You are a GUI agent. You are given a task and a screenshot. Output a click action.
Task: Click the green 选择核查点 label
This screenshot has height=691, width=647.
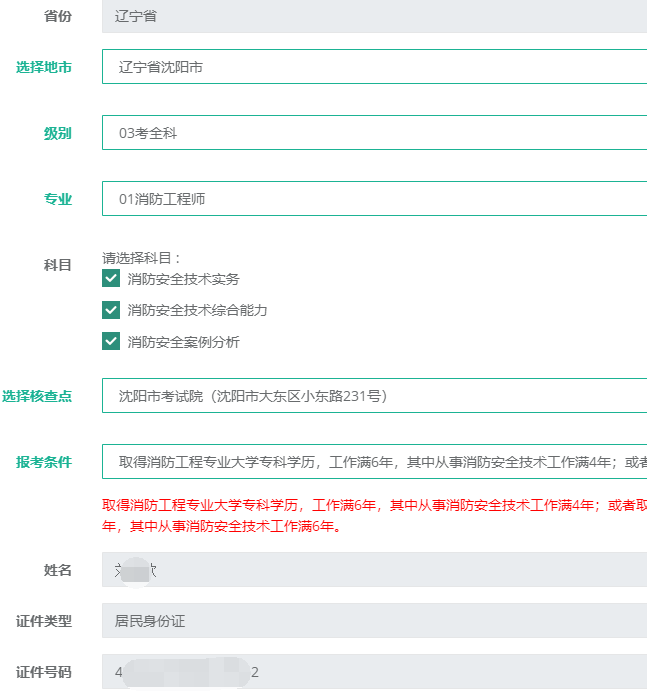(36, 396)
